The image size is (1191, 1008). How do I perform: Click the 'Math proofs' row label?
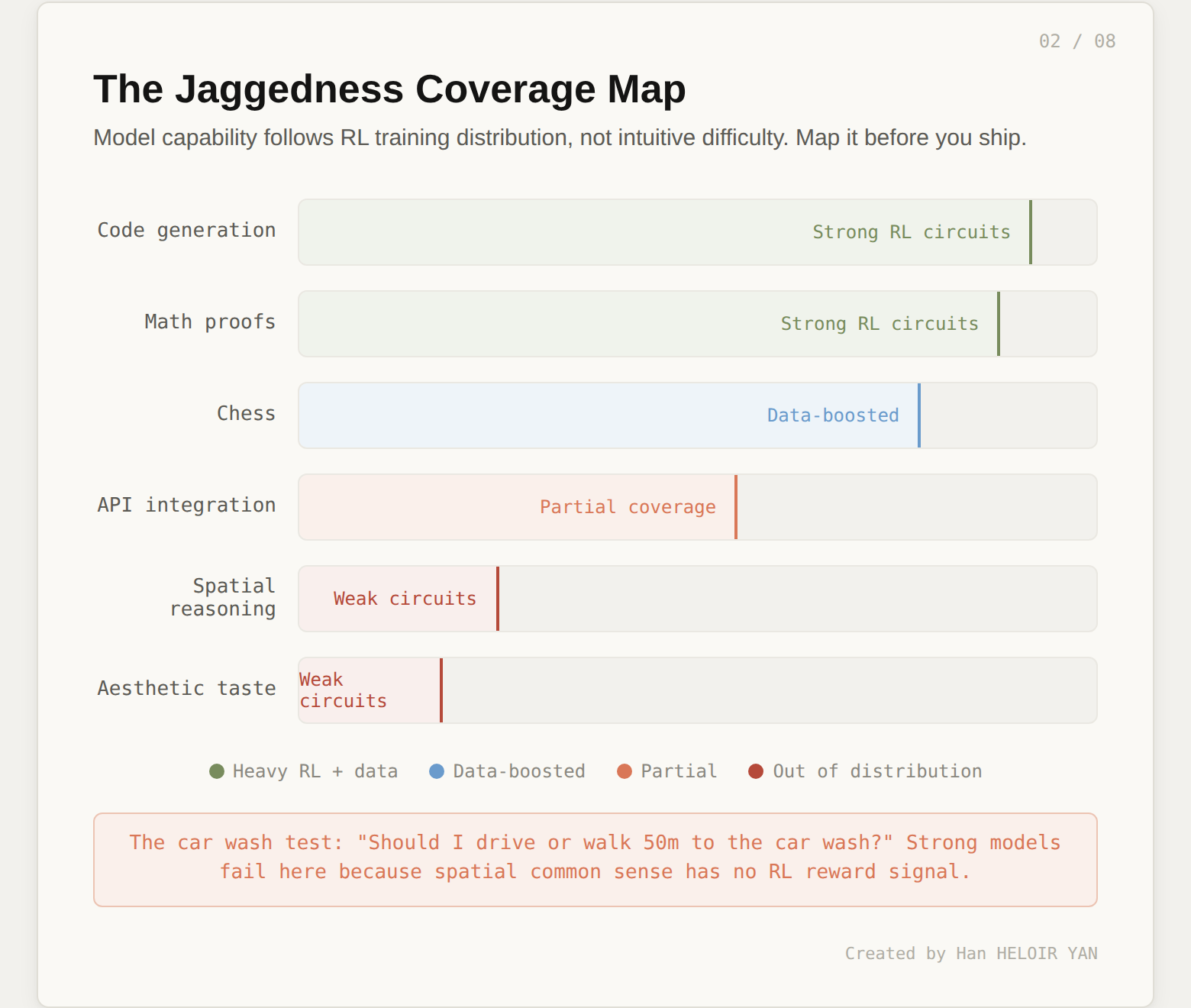pos(210,321)
